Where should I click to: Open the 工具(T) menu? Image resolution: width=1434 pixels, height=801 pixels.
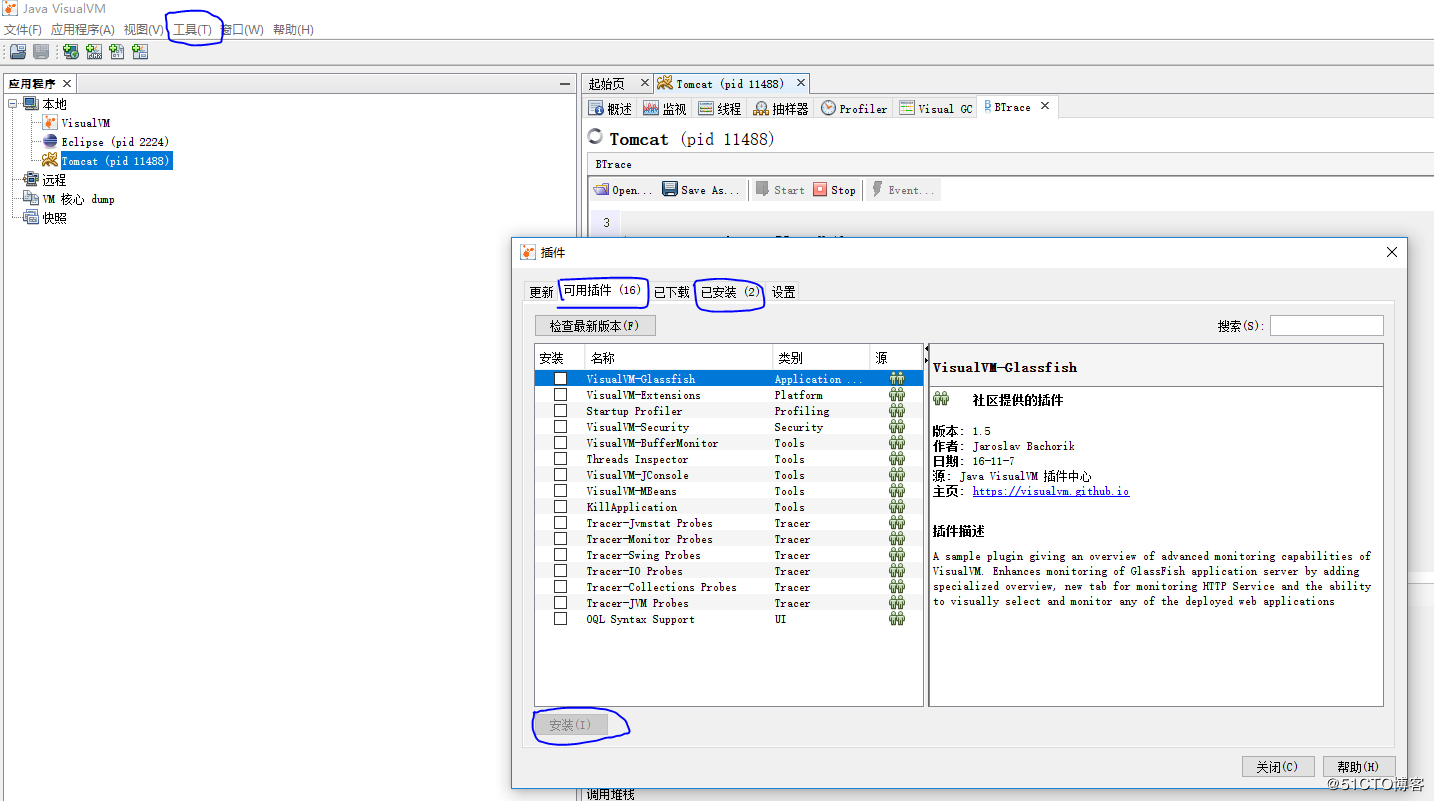point(192,29)
